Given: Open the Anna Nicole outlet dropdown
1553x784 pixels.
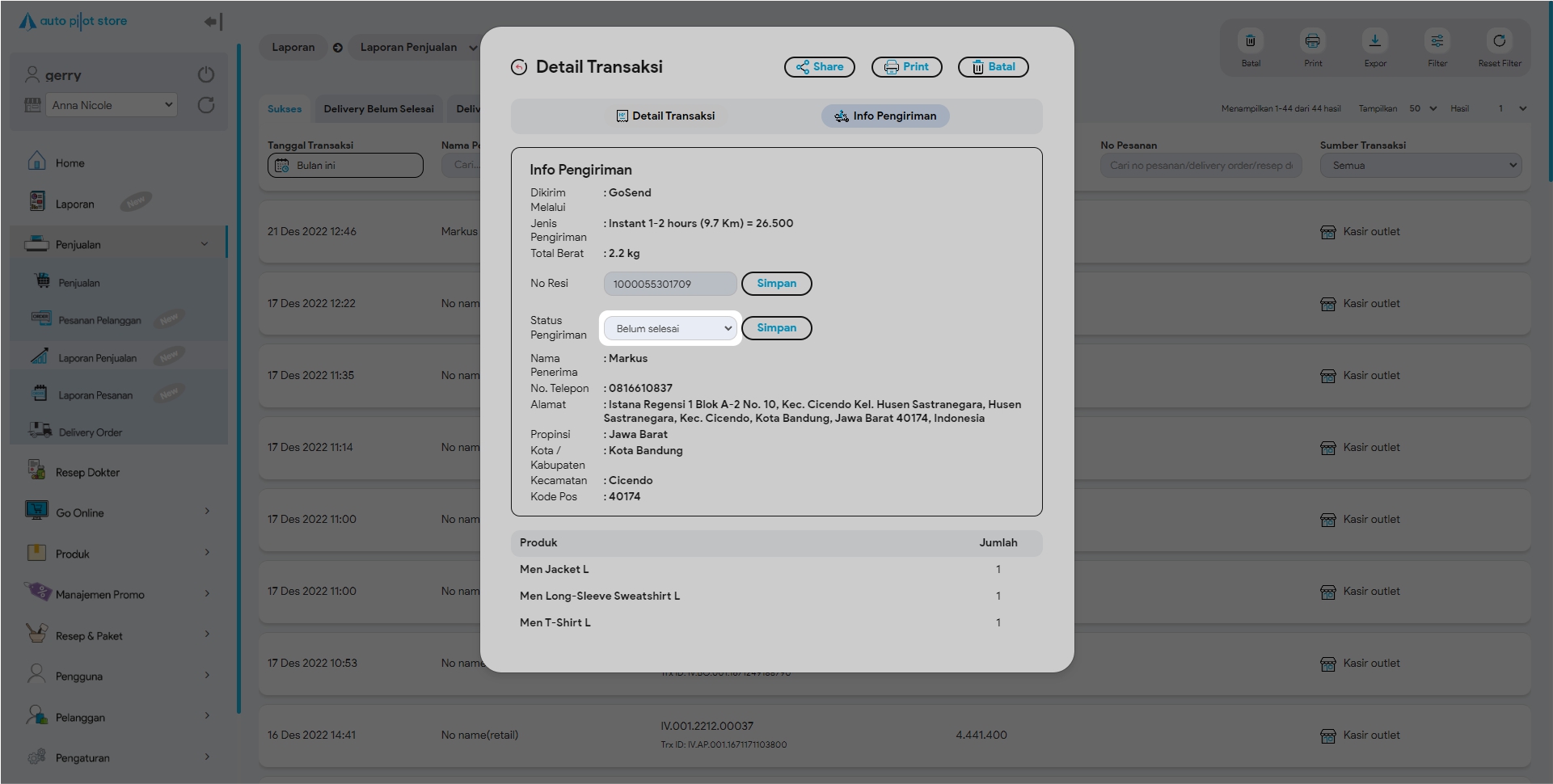Looking at the screenshot, I should click(112, 105).
